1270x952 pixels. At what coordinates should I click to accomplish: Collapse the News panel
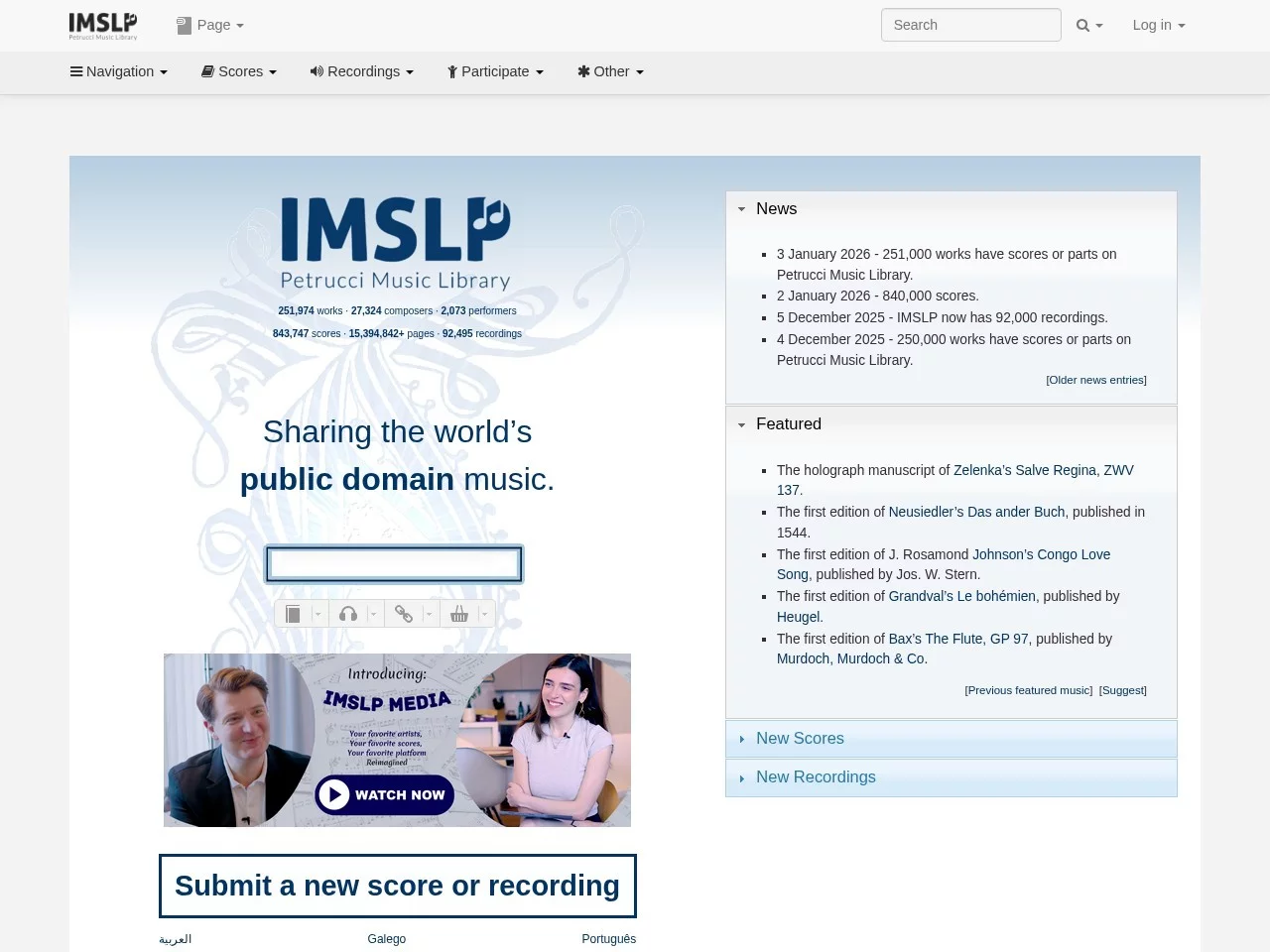coord(741,209)
